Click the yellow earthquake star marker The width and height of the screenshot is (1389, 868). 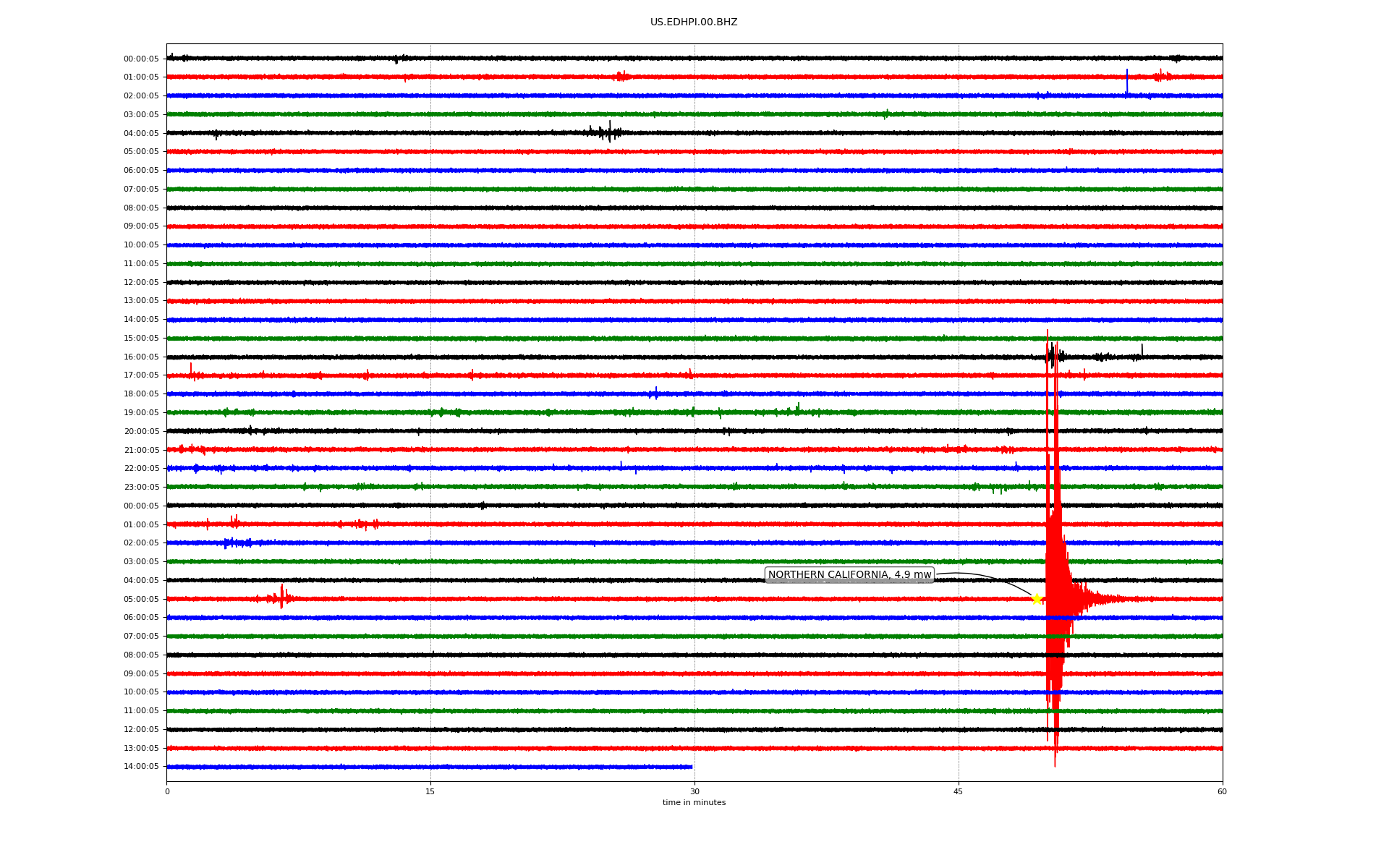1036,599
